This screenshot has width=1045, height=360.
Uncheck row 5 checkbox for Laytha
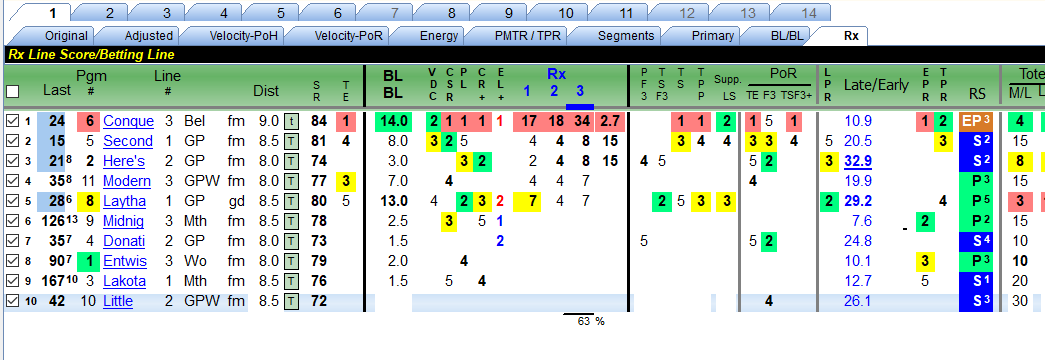[12, 201]
